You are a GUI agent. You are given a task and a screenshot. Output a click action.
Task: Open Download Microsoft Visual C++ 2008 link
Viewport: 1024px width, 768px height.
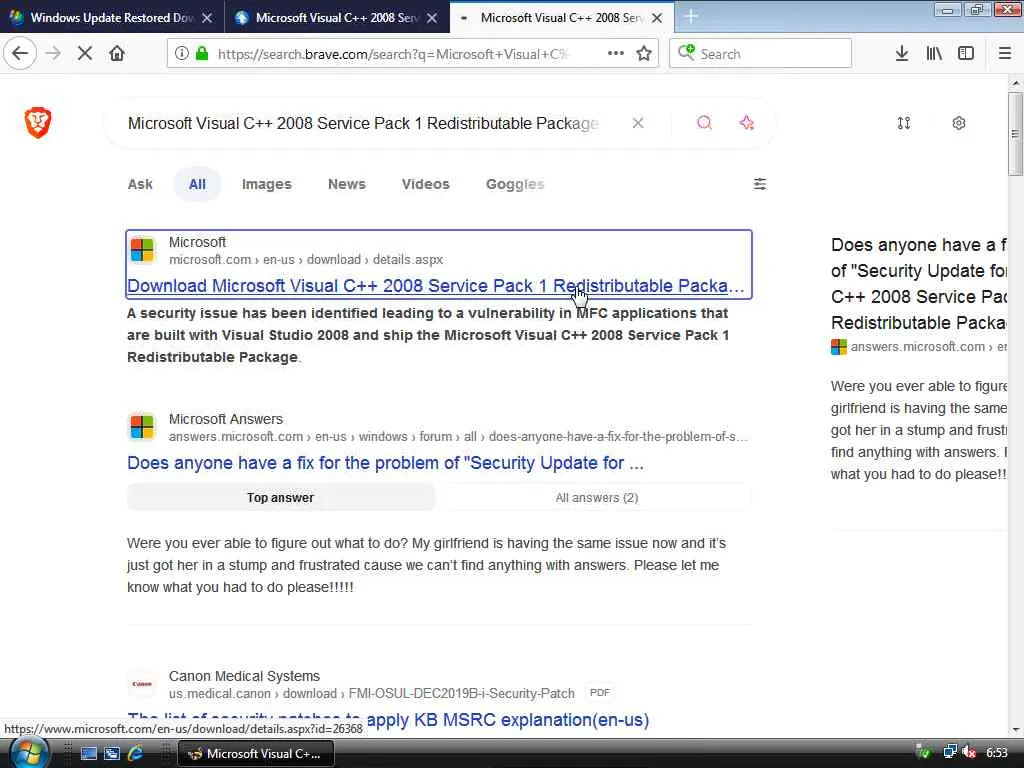click(x=436, y=286)
